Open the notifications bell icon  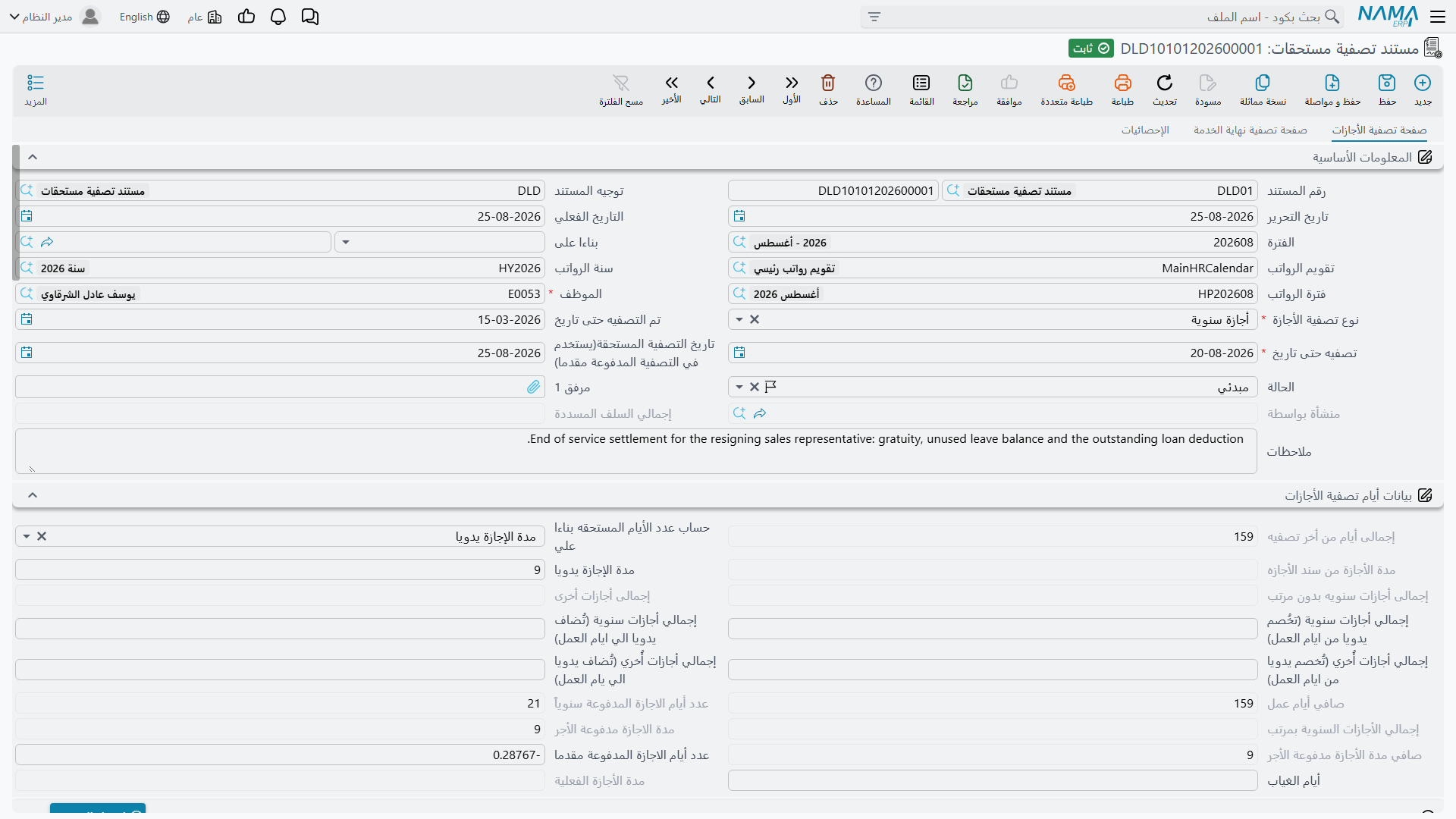click(278, 17)
